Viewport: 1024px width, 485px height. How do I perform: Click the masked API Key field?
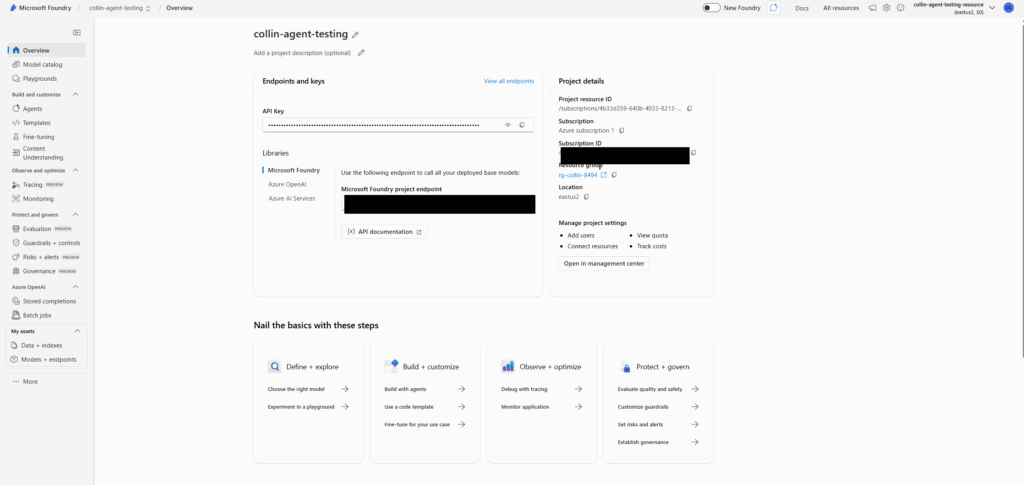[x=380, y=125]
